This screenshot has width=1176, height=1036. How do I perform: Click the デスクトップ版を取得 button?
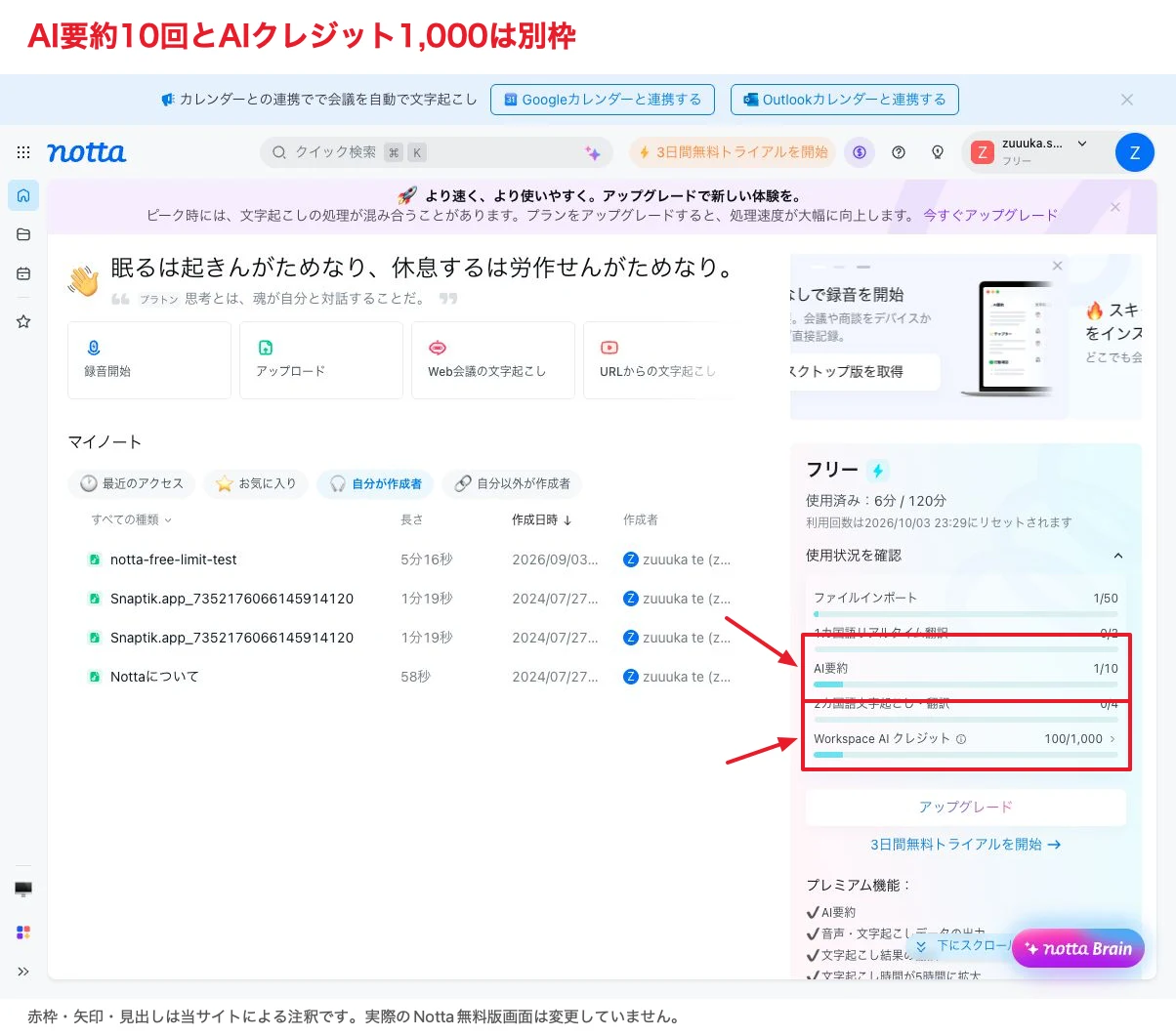863,372
